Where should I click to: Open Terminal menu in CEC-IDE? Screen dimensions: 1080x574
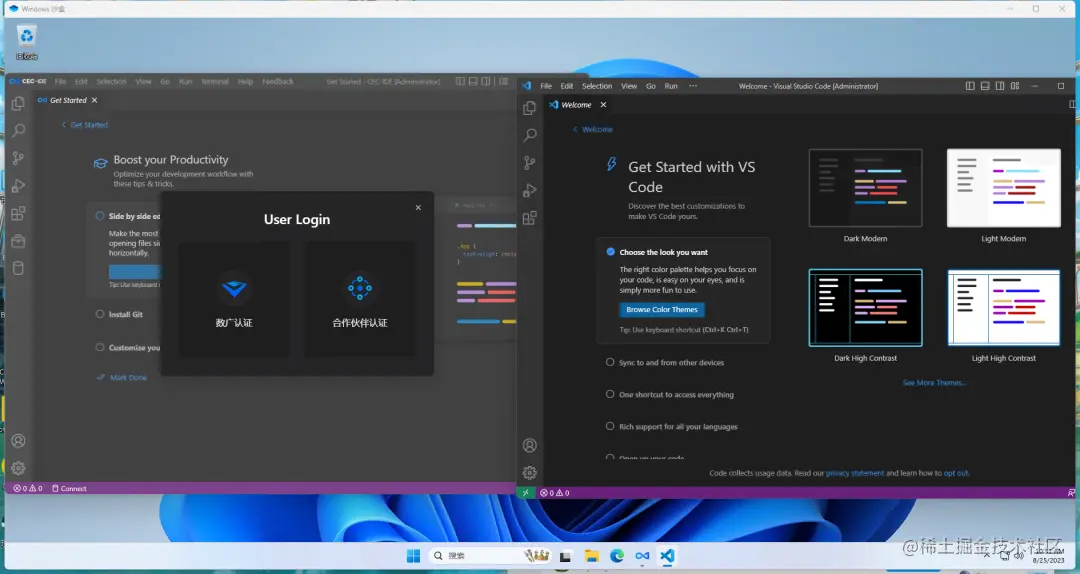(x=215, y=81)
